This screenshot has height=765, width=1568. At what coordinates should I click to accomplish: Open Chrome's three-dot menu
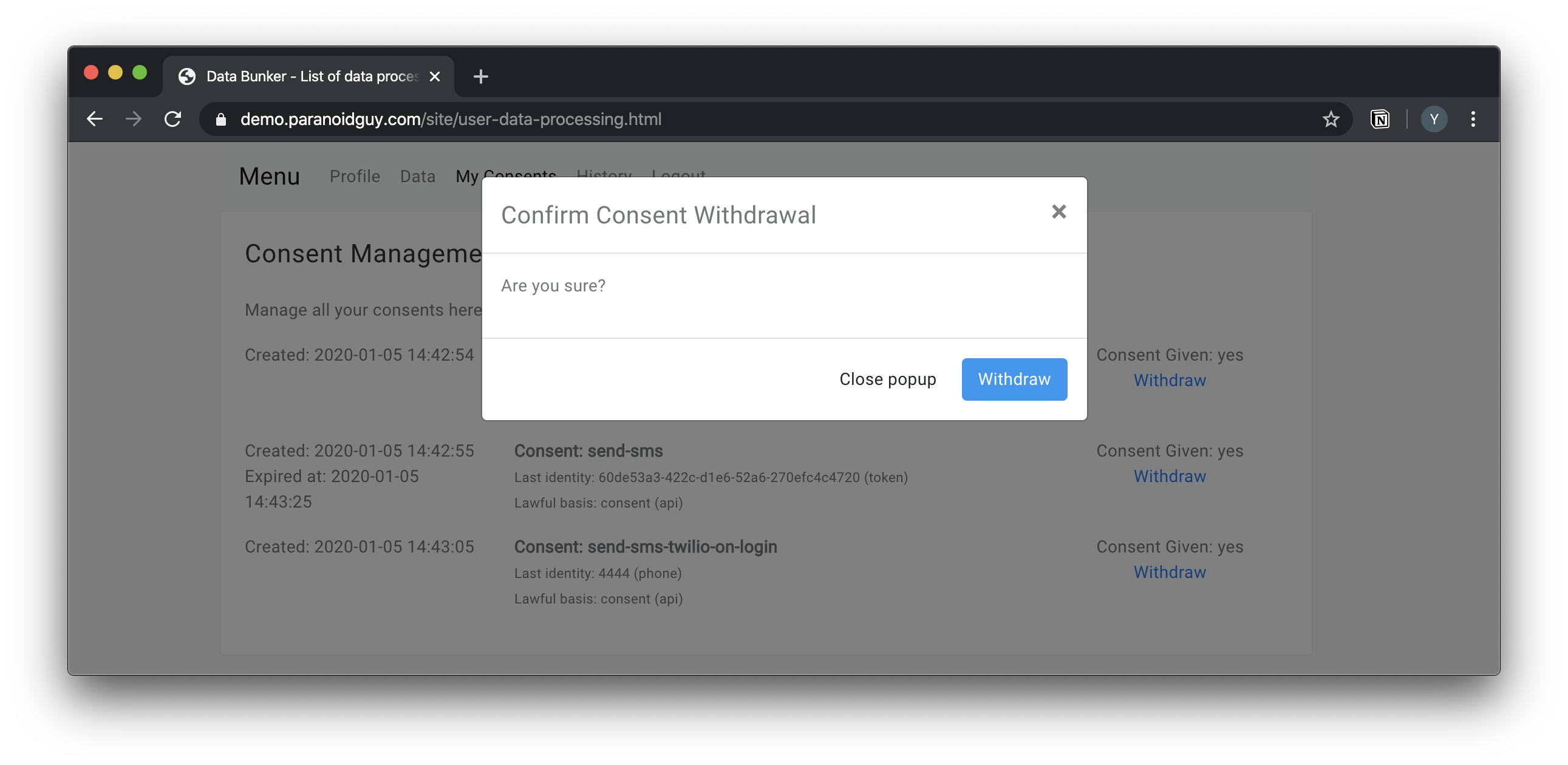click(1473, 118)
